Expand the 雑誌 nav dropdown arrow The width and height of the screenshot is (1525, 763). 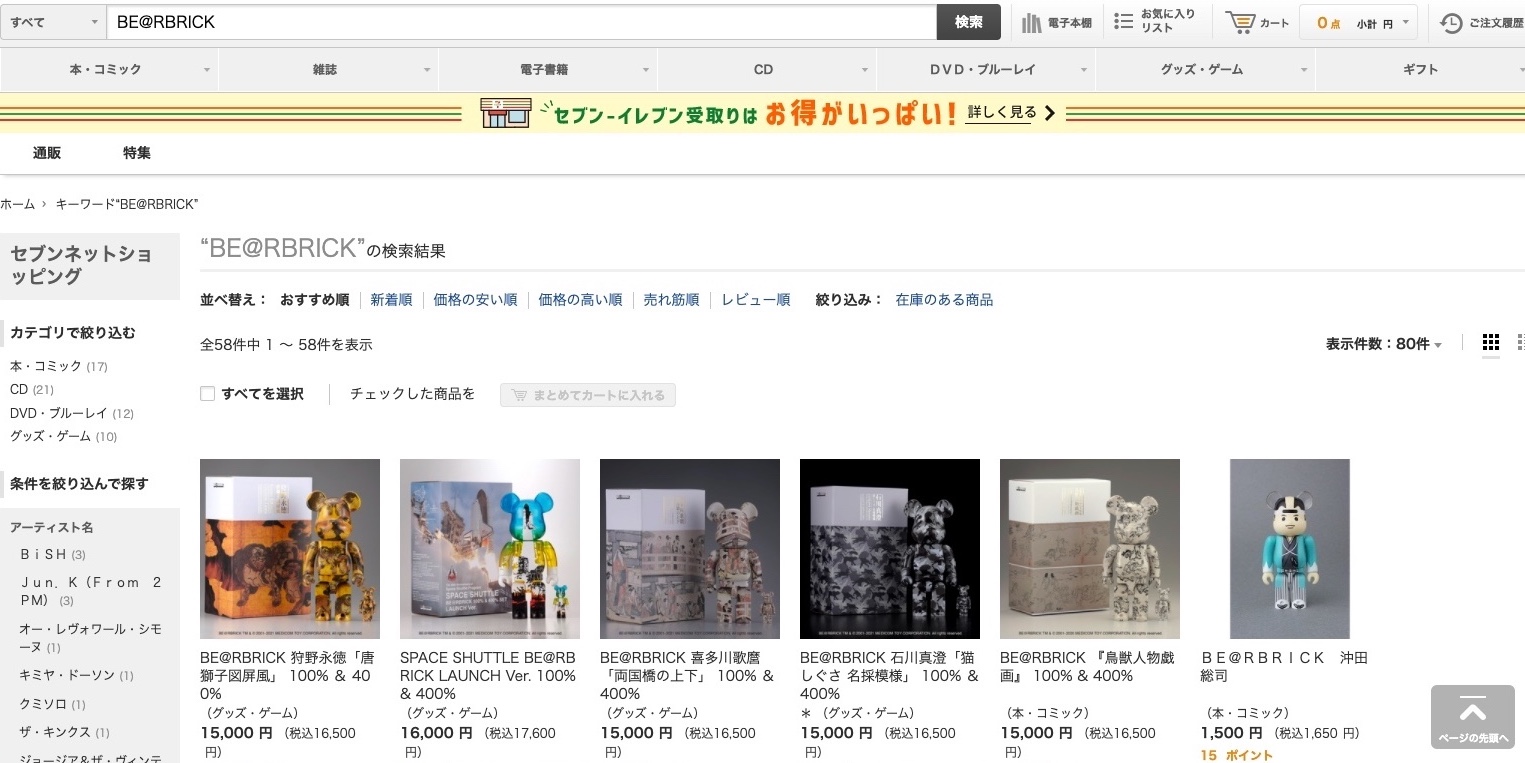pos(427,70)
